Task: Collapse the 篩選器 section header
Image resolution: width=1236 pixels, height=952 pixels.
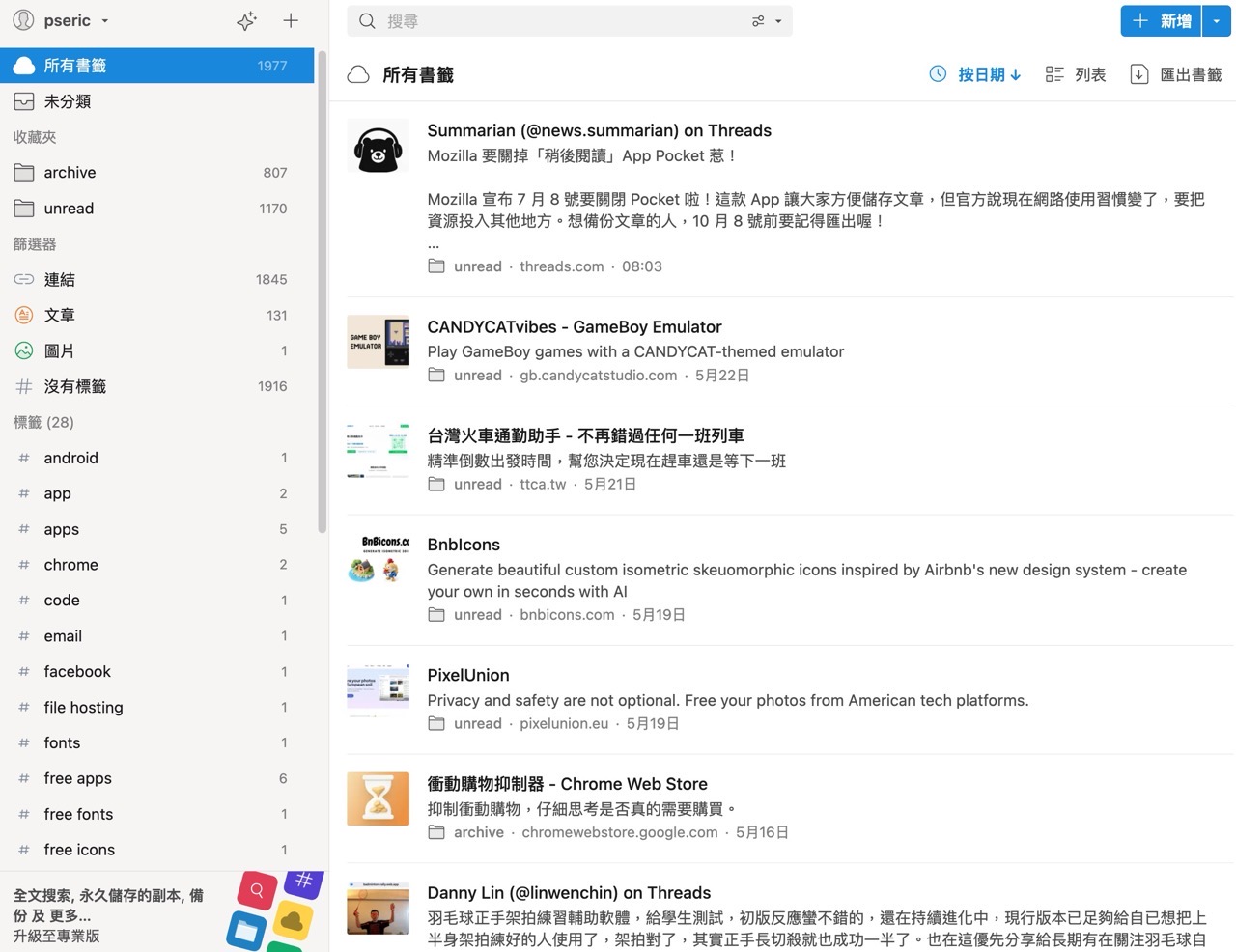Action: 35,244
